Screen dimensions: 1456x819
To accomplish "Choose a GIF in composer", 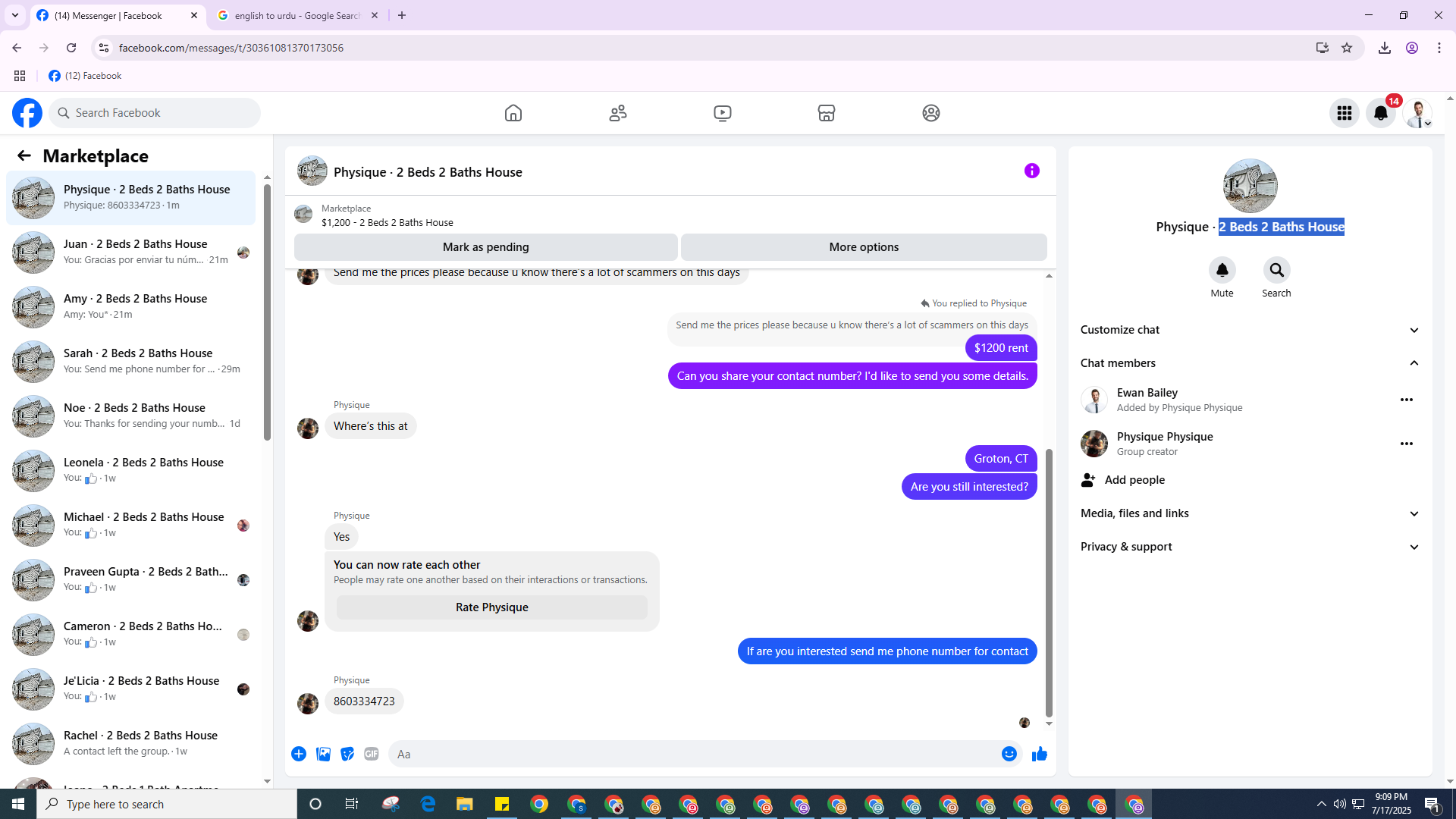I will (x=372, y=754).
